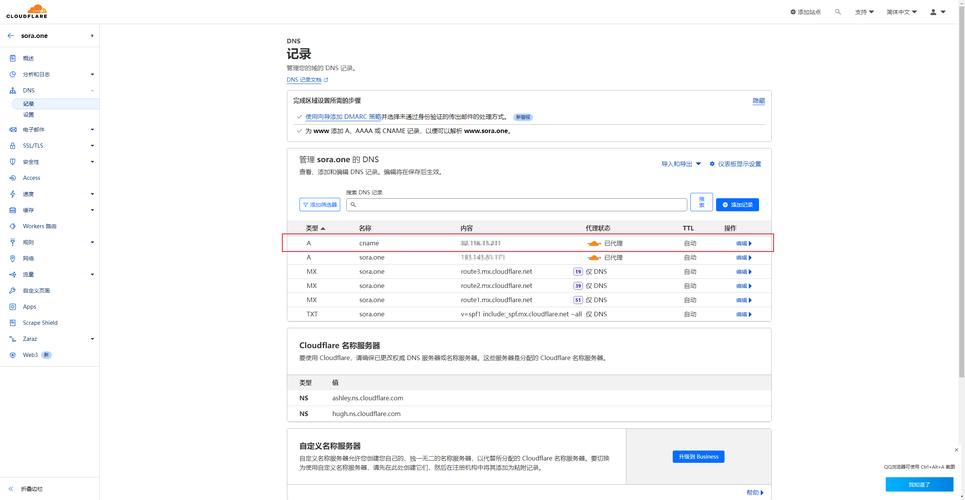Image resolution: width=965 pixels, height=500 pixels.
Task: Expand the 流量 sidebar section
Action: pos(92,275)
